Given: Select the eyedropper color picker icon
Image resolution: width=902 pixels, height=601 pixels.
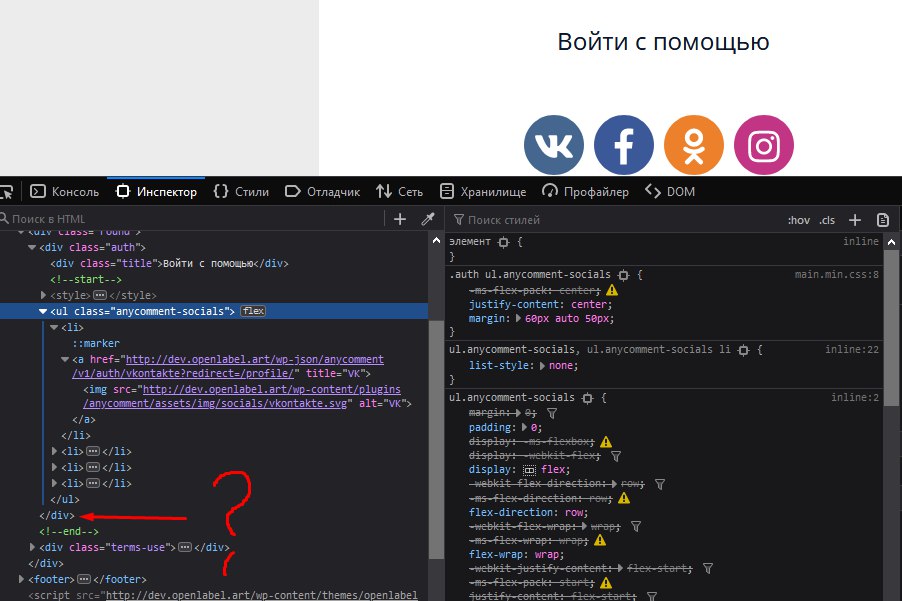Looking at the screenshot, I should click(428, 219).
